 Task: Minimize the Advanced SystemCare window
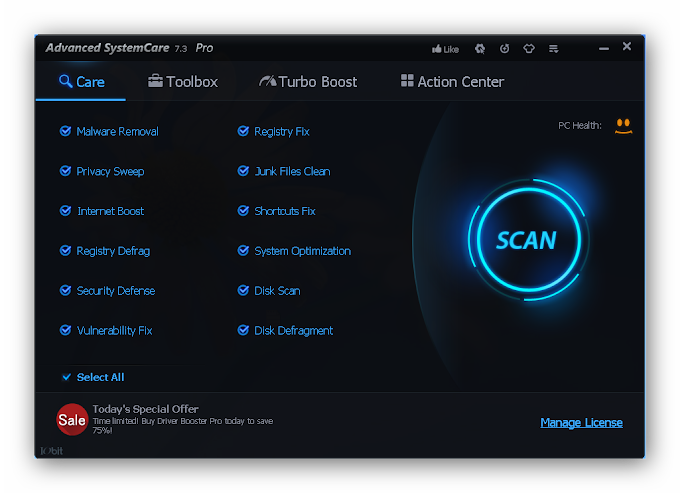tap(604, 48)
